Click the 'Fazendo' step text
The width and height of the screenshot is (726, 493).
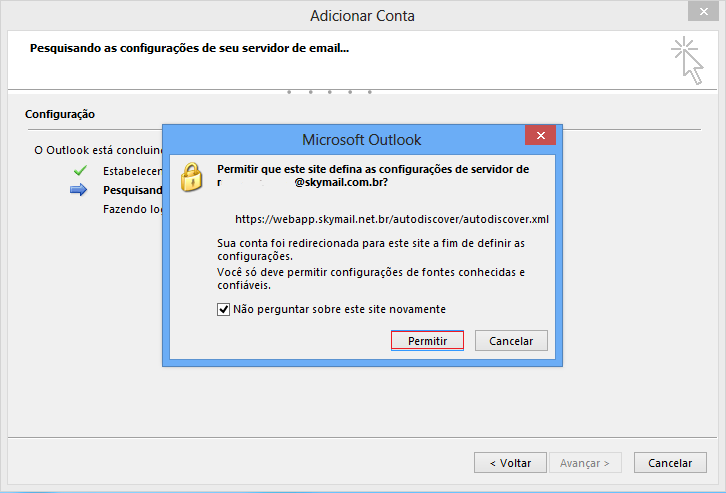point(133,209)
